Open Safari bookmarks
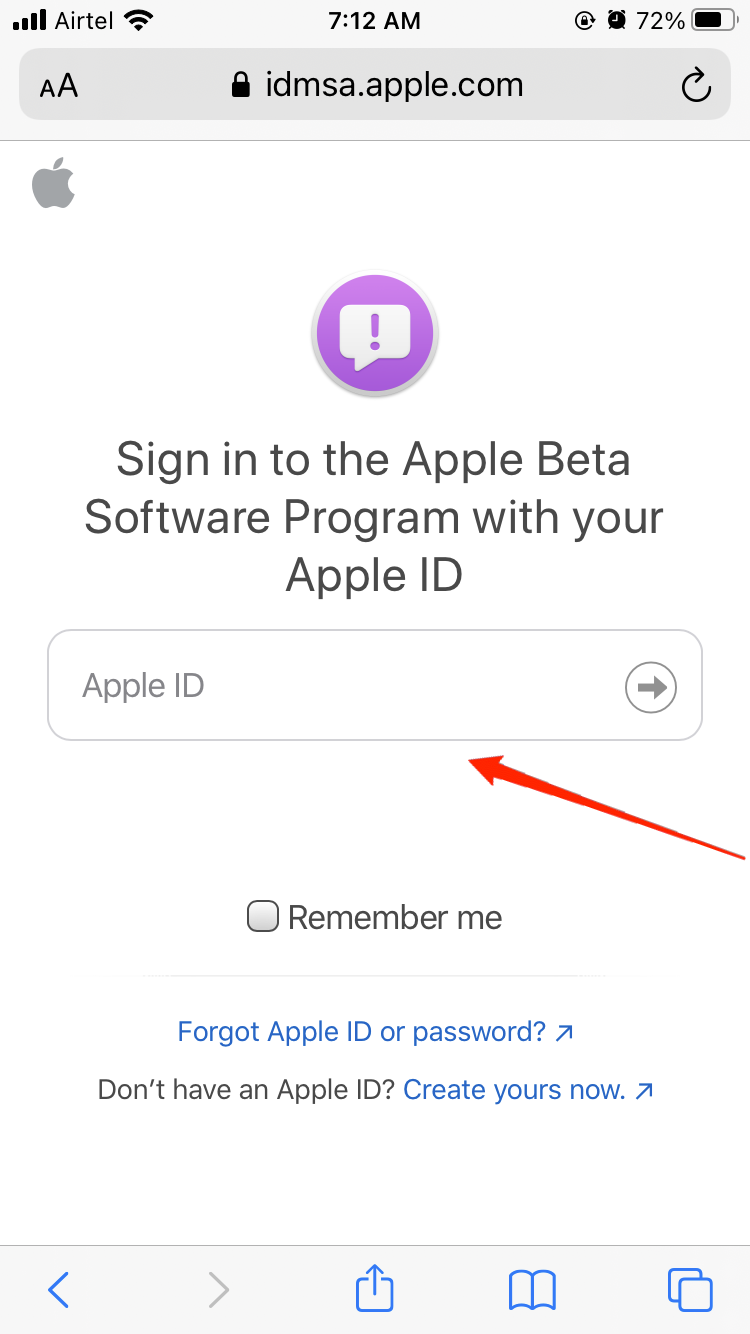 [x=532, y=1289]
